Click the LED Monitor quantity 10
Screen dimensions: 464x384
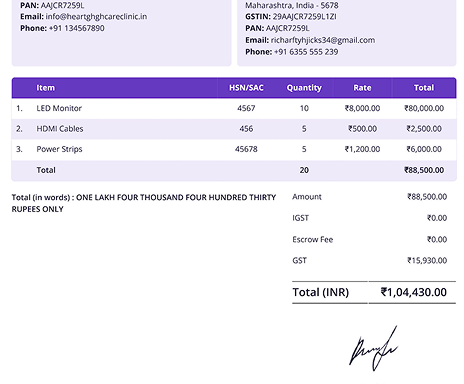(304, 108)
